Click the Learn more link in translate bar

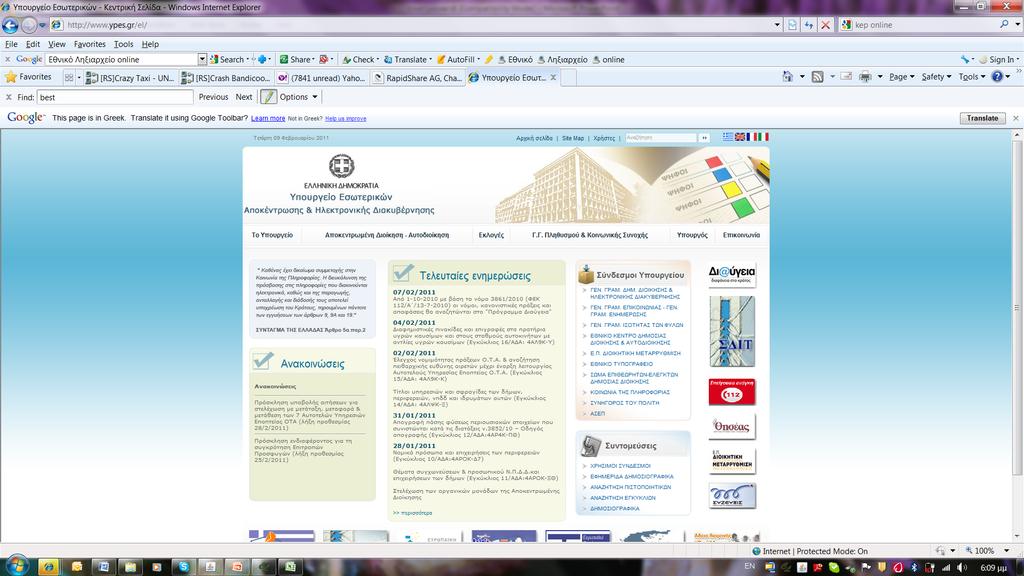click(x=268, y=118)
